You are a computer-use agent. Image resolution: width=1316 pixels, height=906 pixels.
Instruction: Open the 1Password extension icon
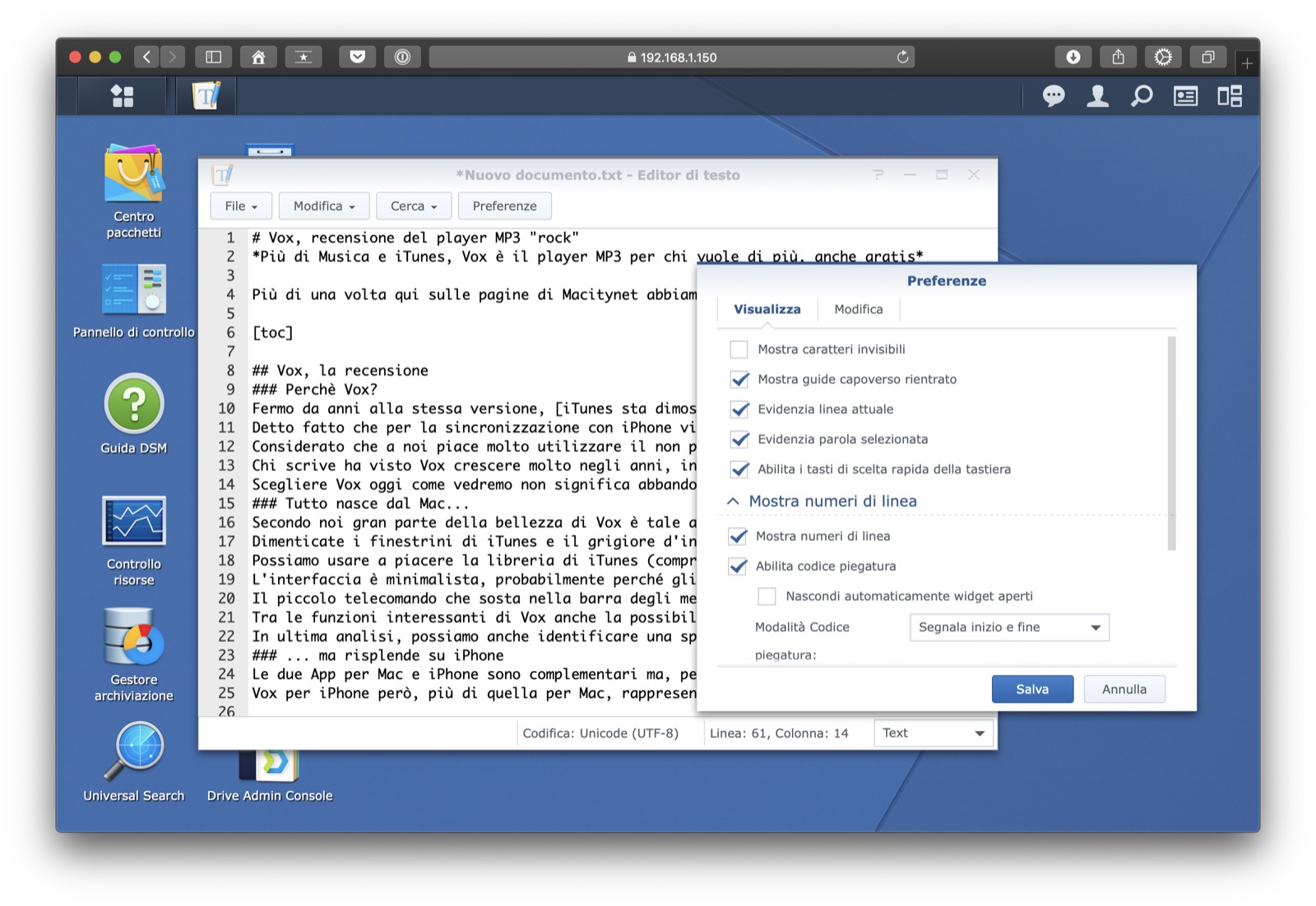pyautogui.click(x=402, y=57)
